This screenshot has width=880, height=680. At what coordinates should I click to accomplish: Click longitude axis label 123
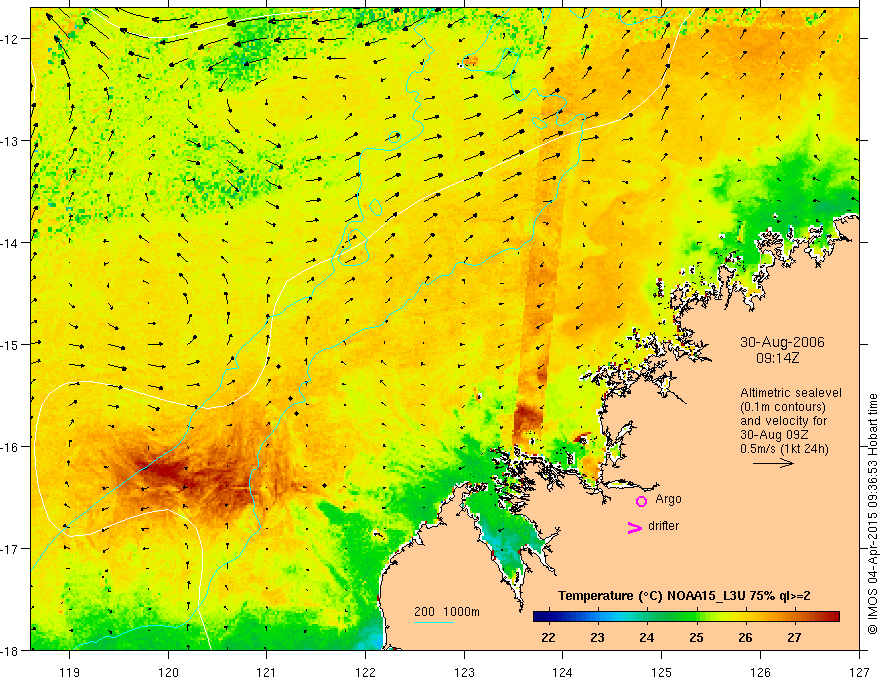464,672
